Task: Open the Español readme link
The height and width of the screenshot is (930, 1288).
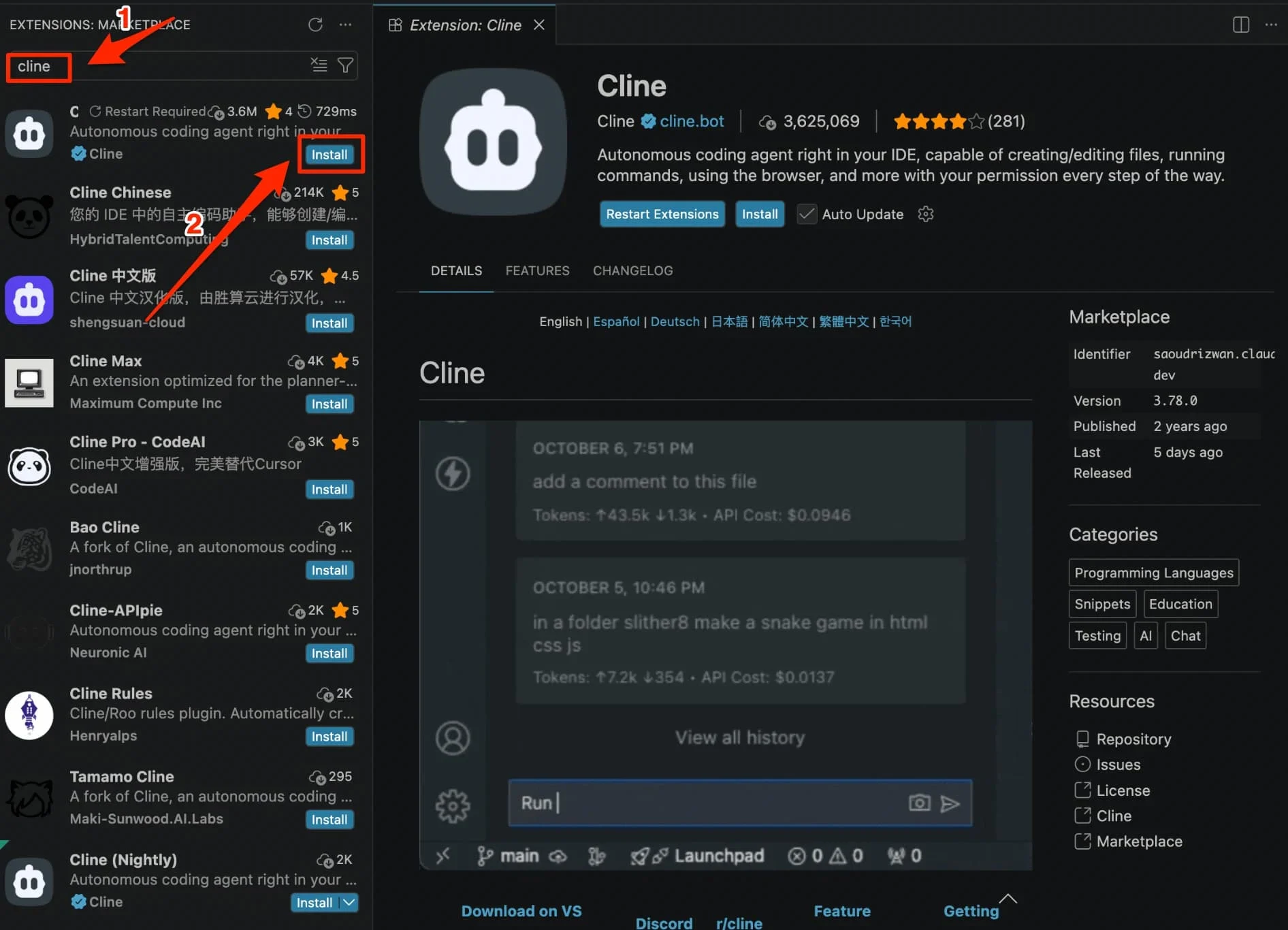Action: [616, 321]
